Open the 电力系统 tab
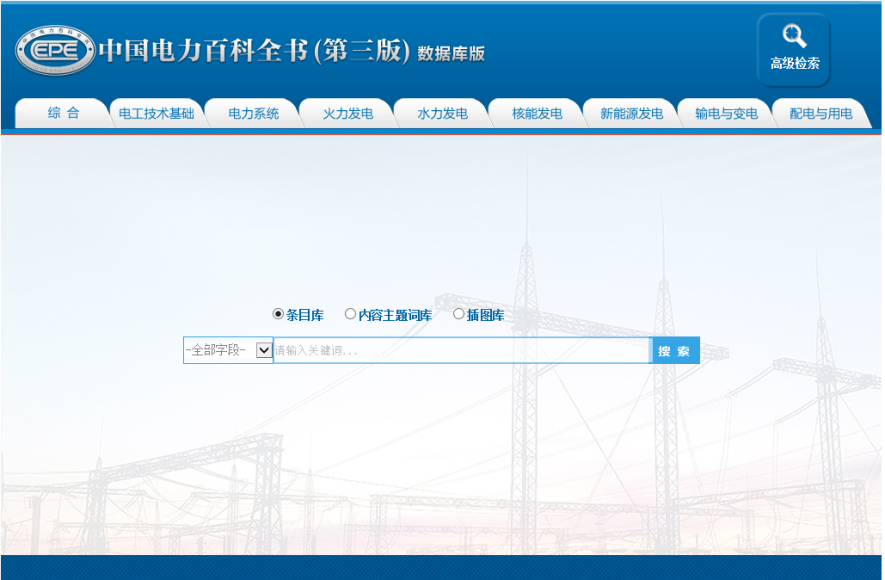Viewport: 885px width, 580px height. [x=253, y=113]
